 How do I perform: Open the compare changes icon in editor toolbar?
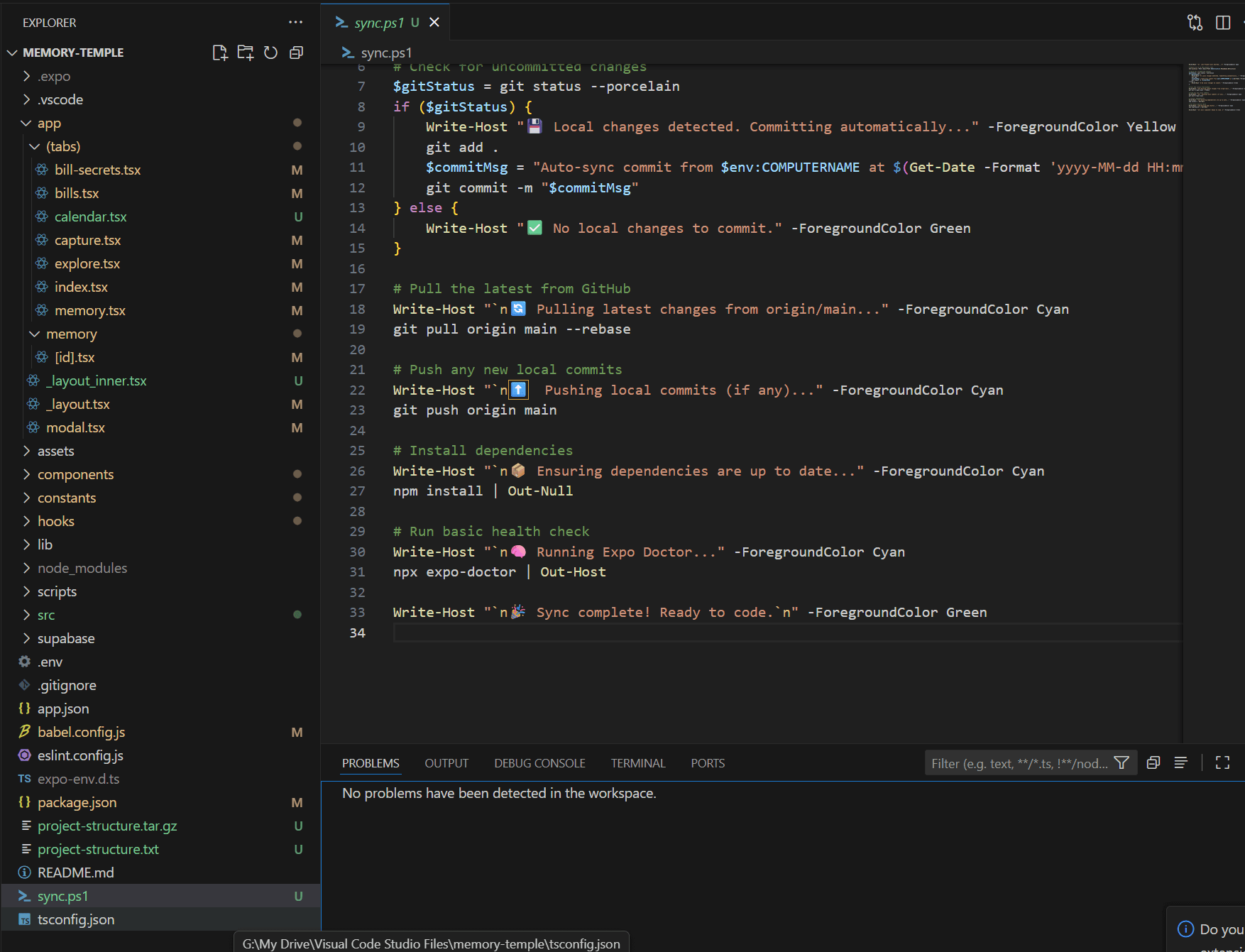click(1195, 23)
